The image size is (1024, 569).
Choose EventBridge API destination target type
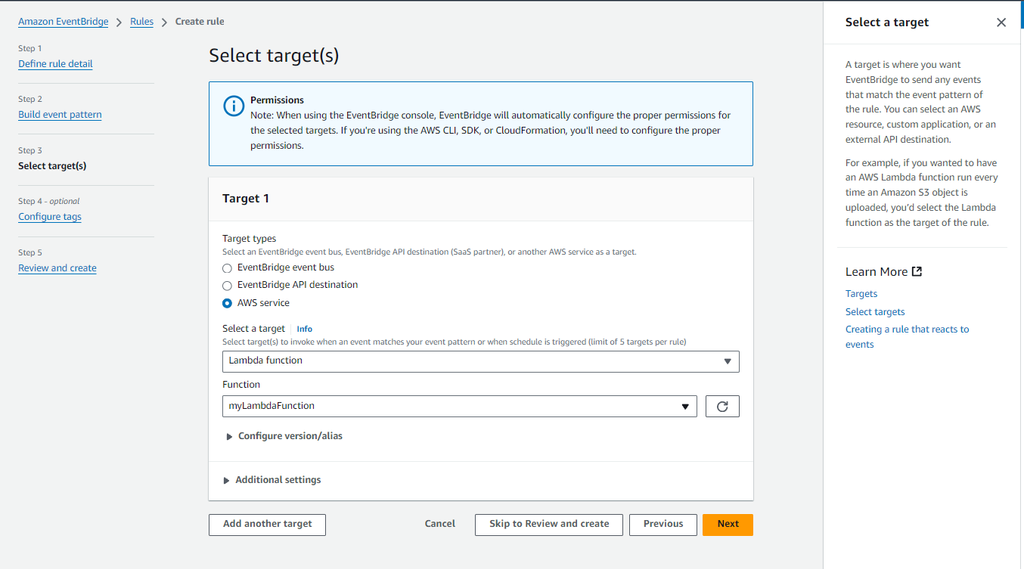(227, 285)
